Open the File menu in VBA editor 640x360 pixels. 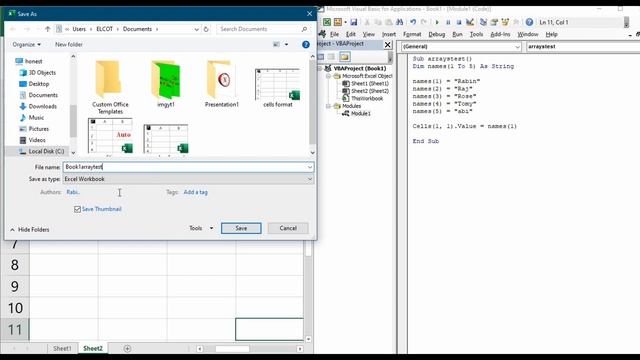334,34
